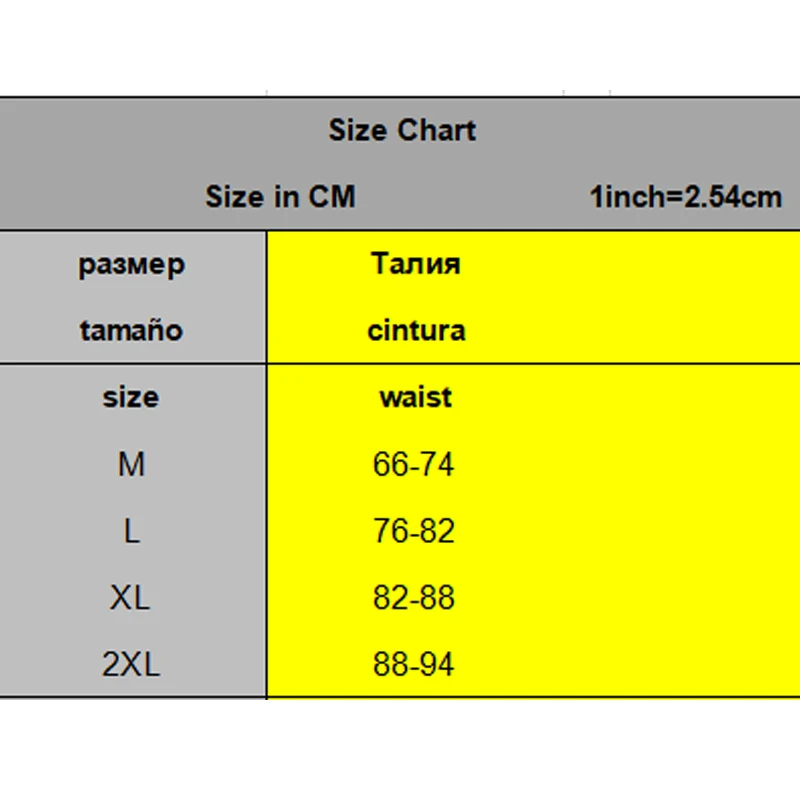The image size is (800, 800).
Task: Click the 88-94 waist measurement
Action: [x=414, y=665]
